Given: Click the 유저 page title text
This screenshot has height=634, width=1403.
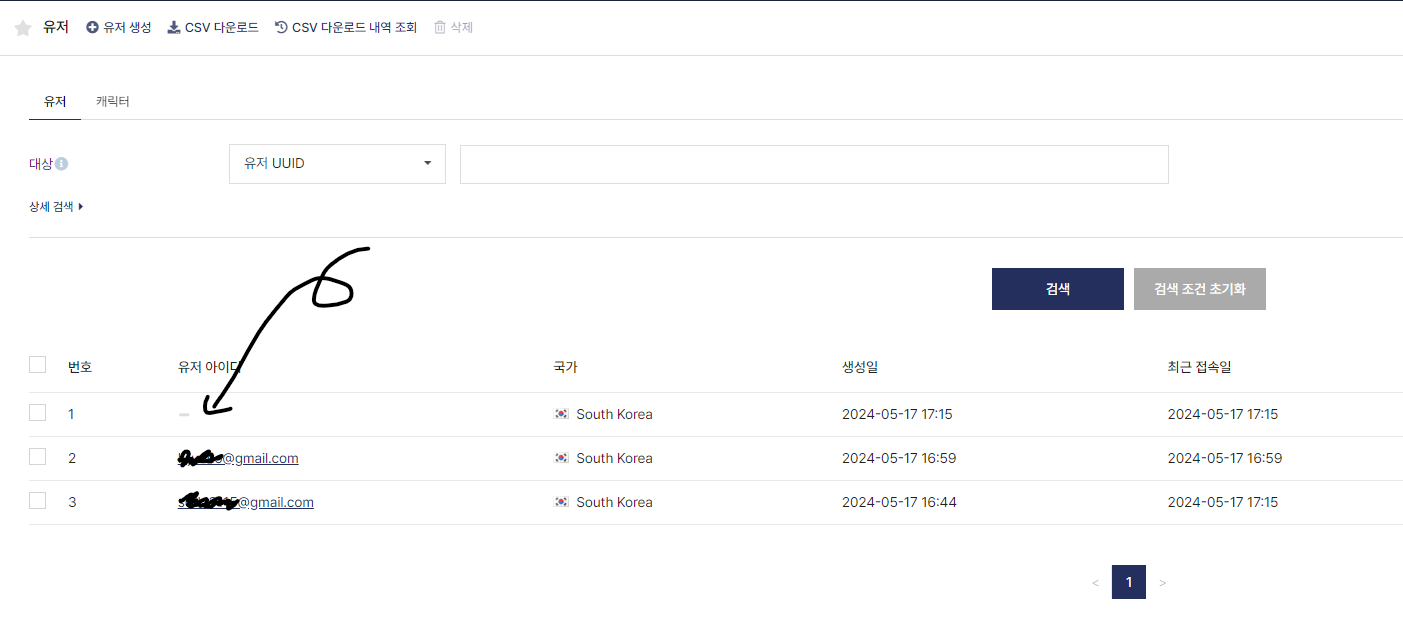Looking at the screenshot, I should (56, 27).
